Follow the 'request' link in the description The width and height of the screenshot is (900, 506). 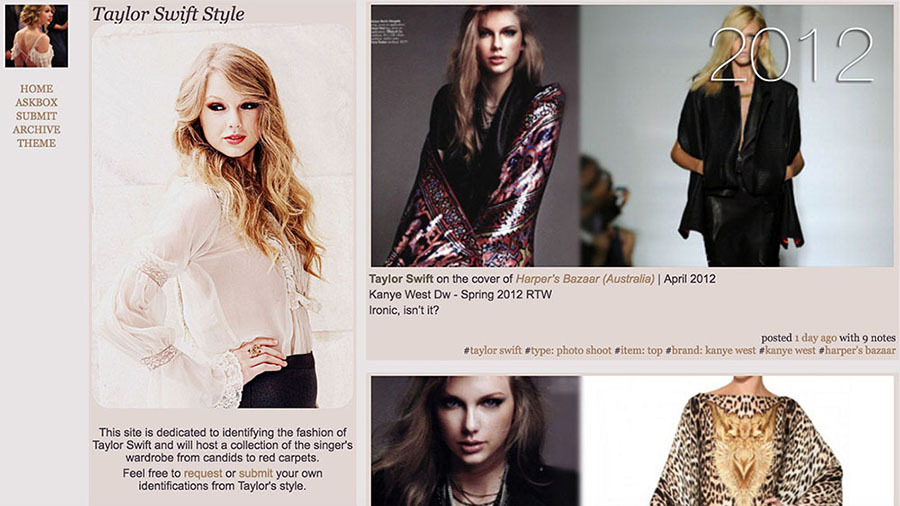pyautogui.click(x=203, y=473)
